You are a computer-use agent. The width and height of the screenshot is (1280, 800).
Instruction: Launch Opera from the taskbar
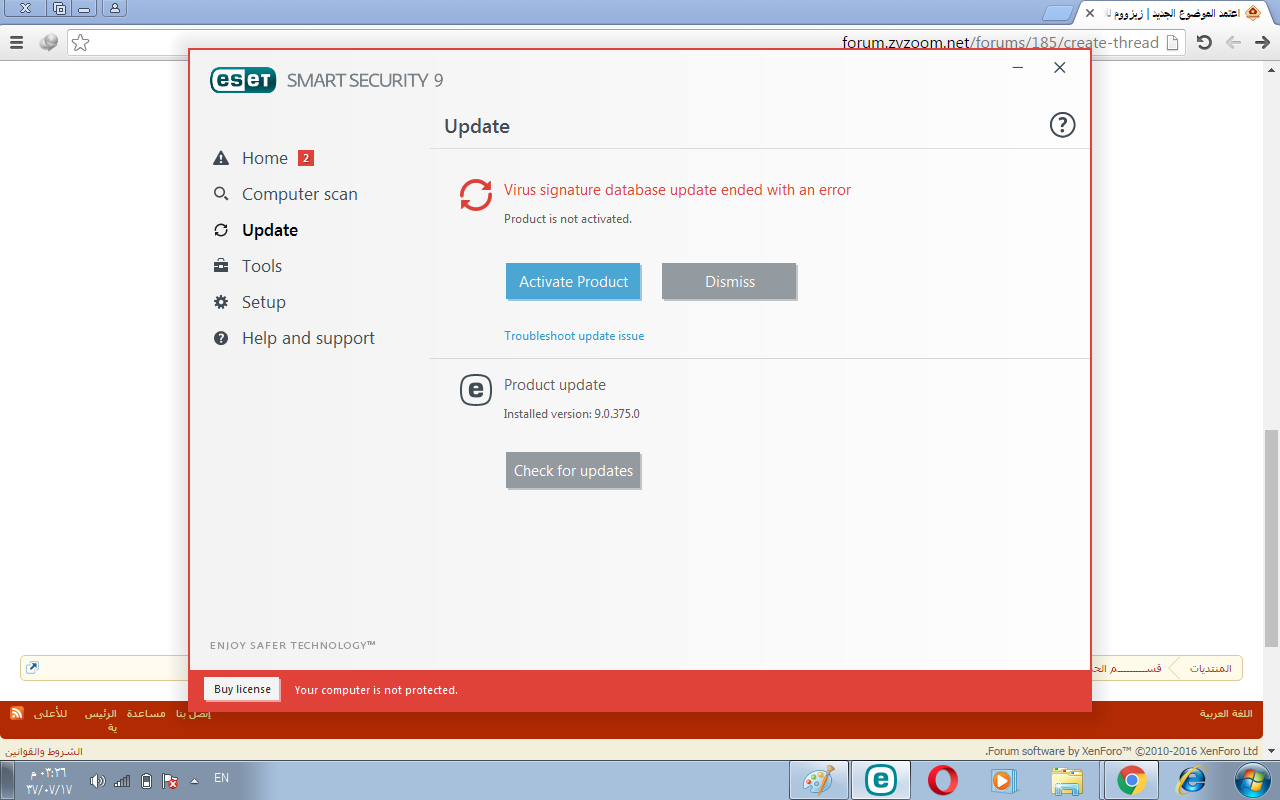coord(943,780)
